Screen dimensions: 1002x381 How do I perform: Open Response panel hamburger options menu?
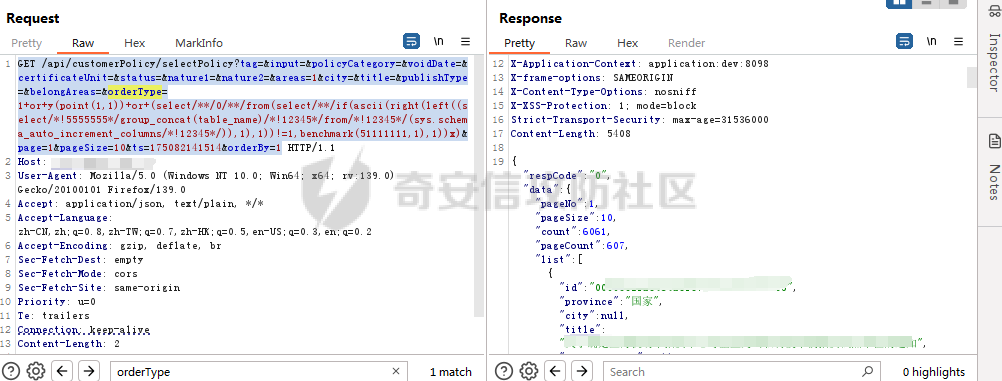tap(959, 42)
